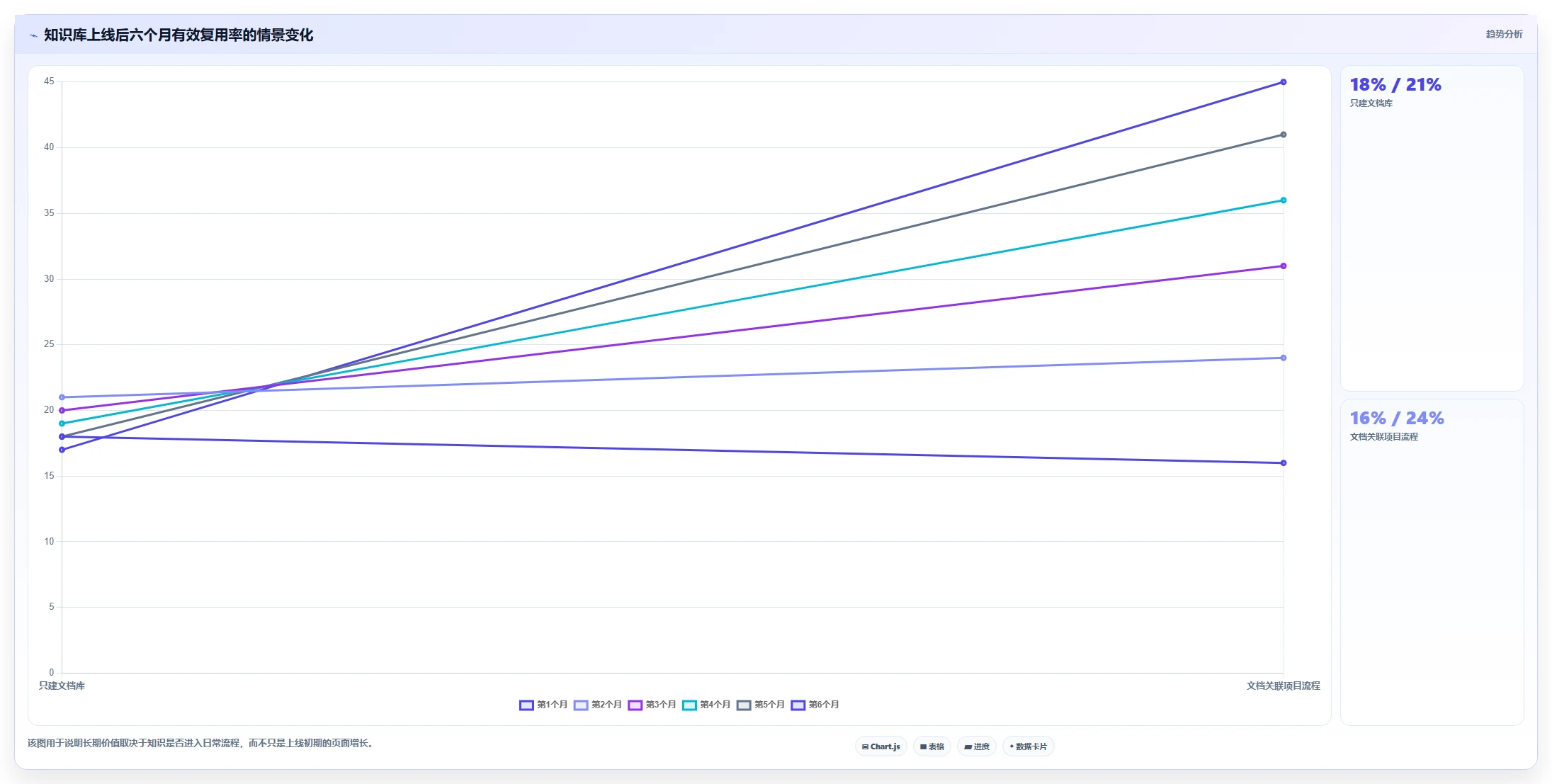1552x784 pixels.
Task: Click the trend icon beside the chart title
Action: [x=33, y=35]
